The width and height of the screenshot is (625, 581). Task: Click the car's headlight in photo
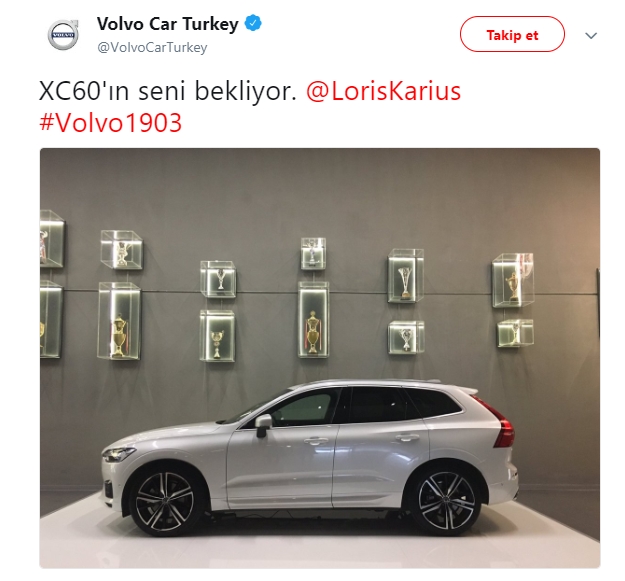pos(118,453)
